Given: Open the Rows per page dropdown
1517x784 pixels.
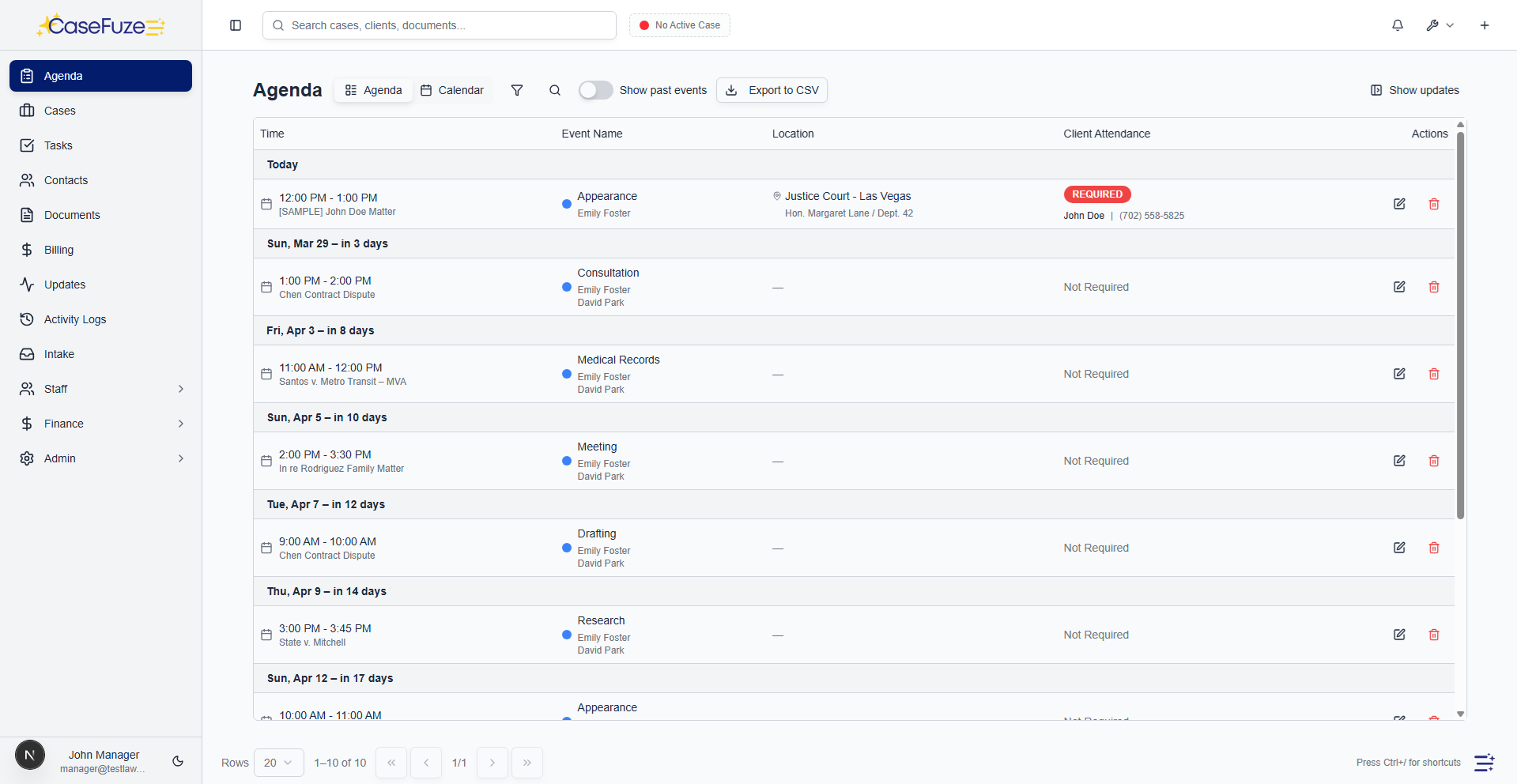Looking at the screenshot, I should pyautogui.click(x=278, y=763).
